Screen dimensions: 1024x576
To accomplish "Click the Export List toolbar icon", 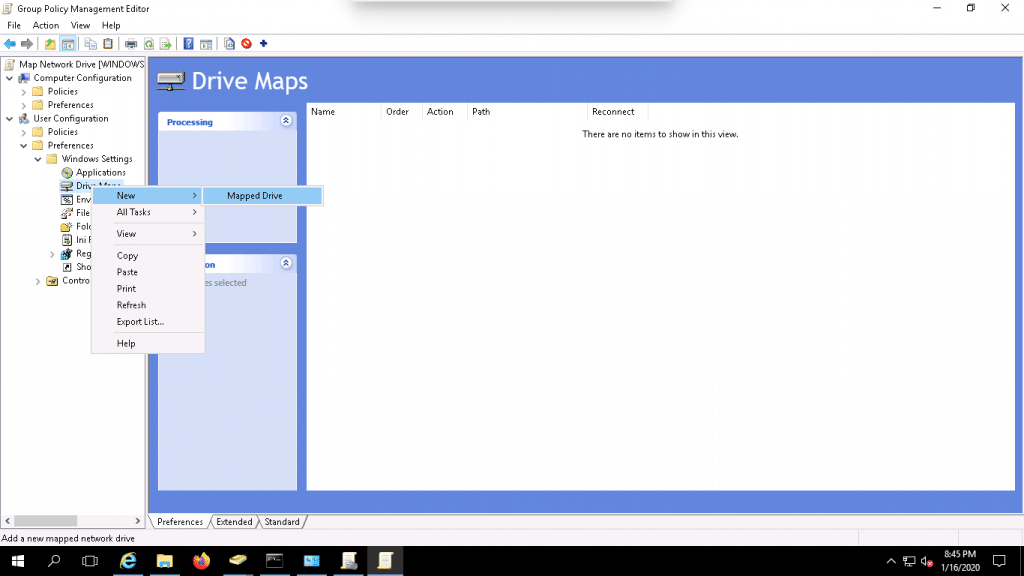I will (x=166, y=44).
